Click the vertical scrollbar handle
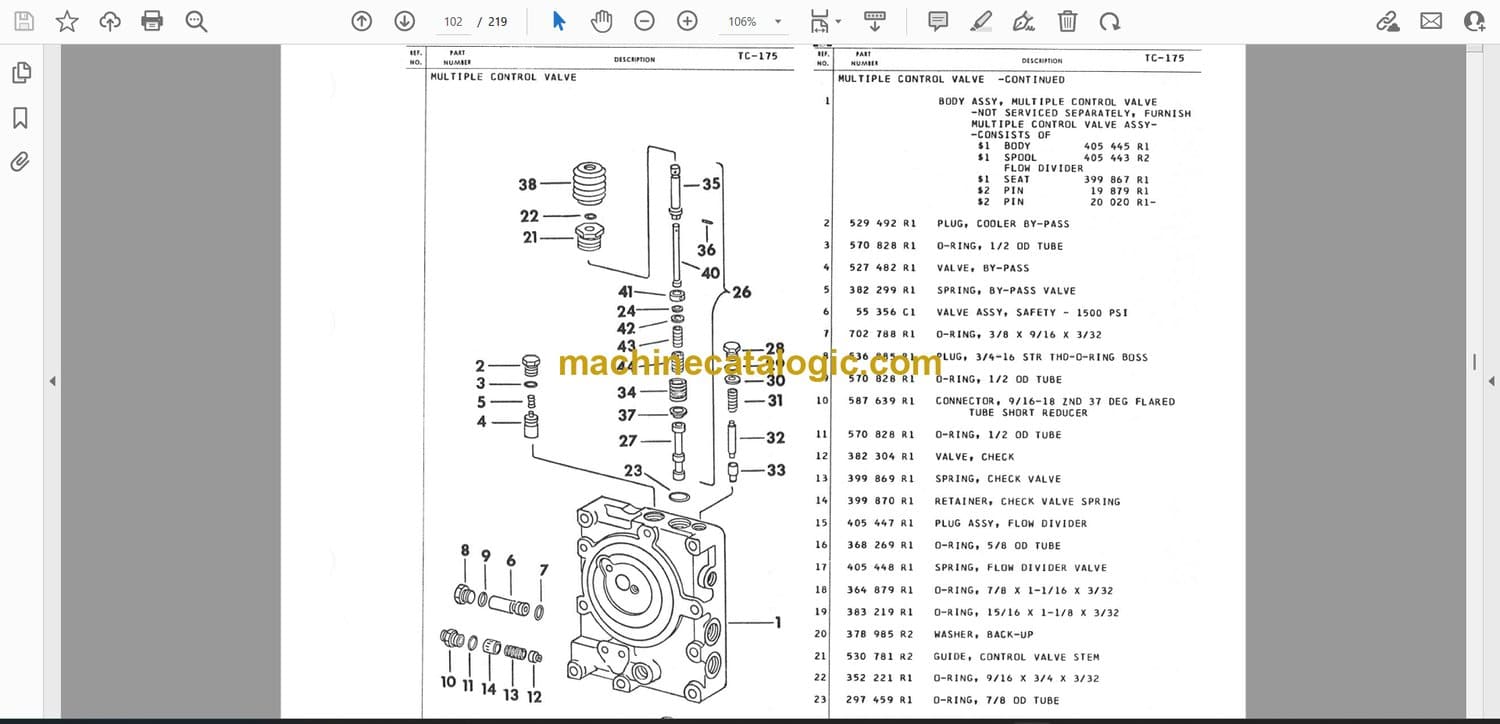 pyautogui.click(x=1474, y=361)
